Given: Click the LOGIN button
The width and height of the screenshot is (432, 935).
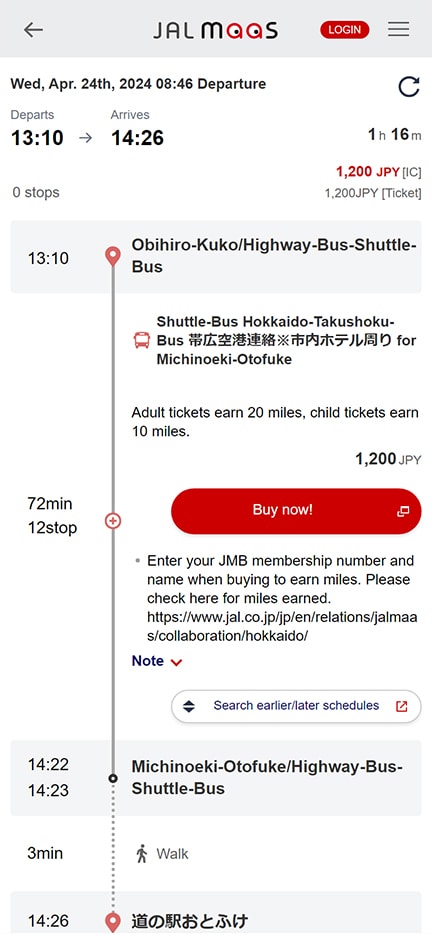Looking at the screenshot, I should [x=345, y=30].
